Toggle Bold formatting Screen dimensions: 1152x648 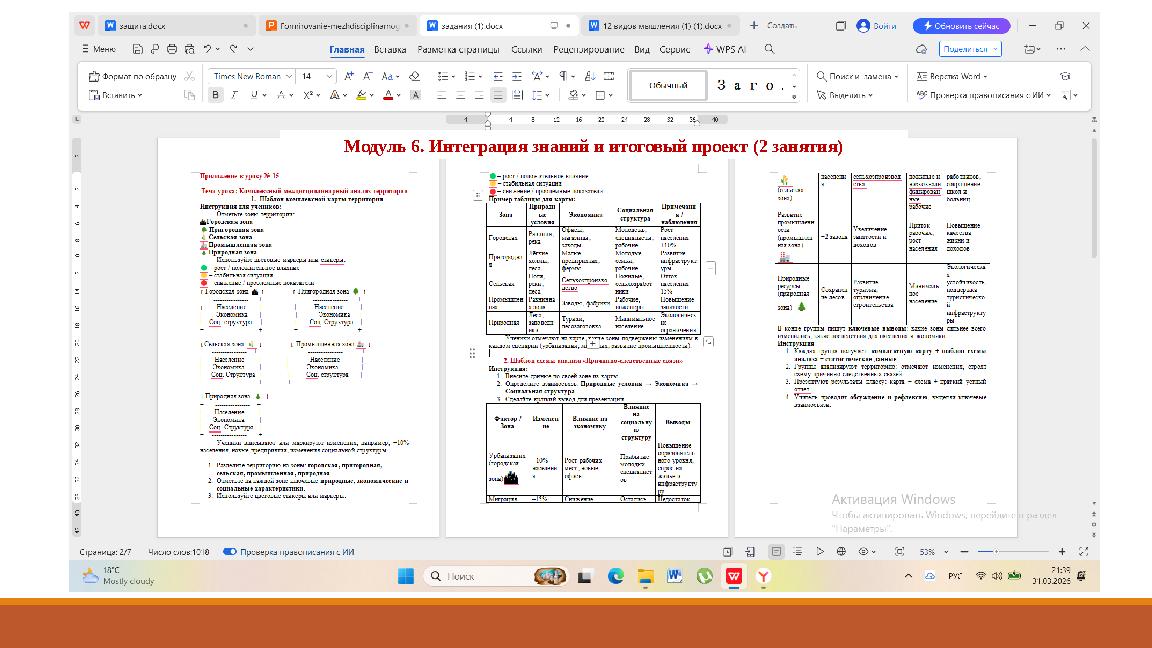[215, 95]
